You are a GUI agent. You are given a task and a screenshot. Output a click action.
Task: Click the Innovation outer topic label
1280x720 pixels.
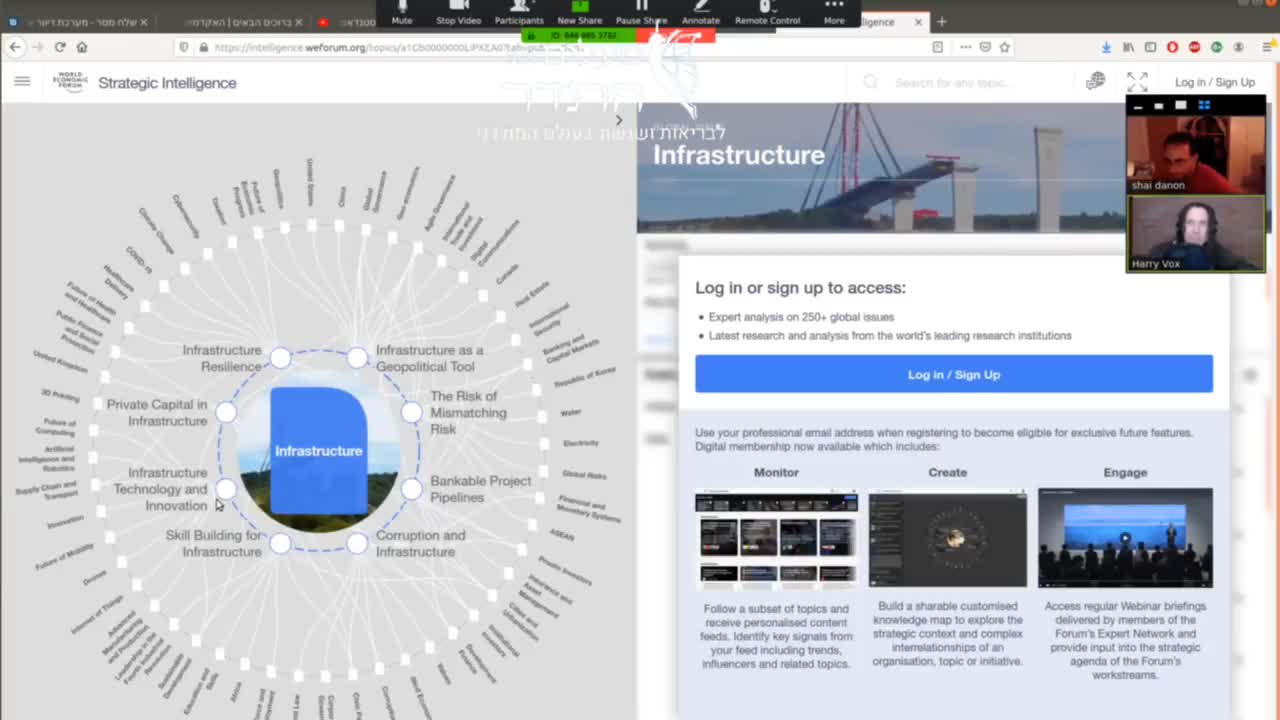click(x=65, y=522)
